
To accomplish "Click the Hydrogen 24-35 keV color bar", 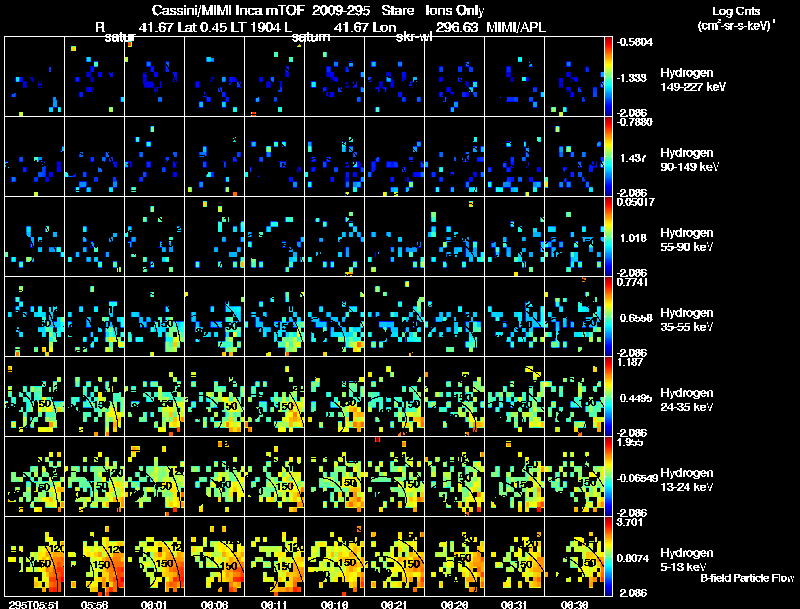I will [608, 397].
